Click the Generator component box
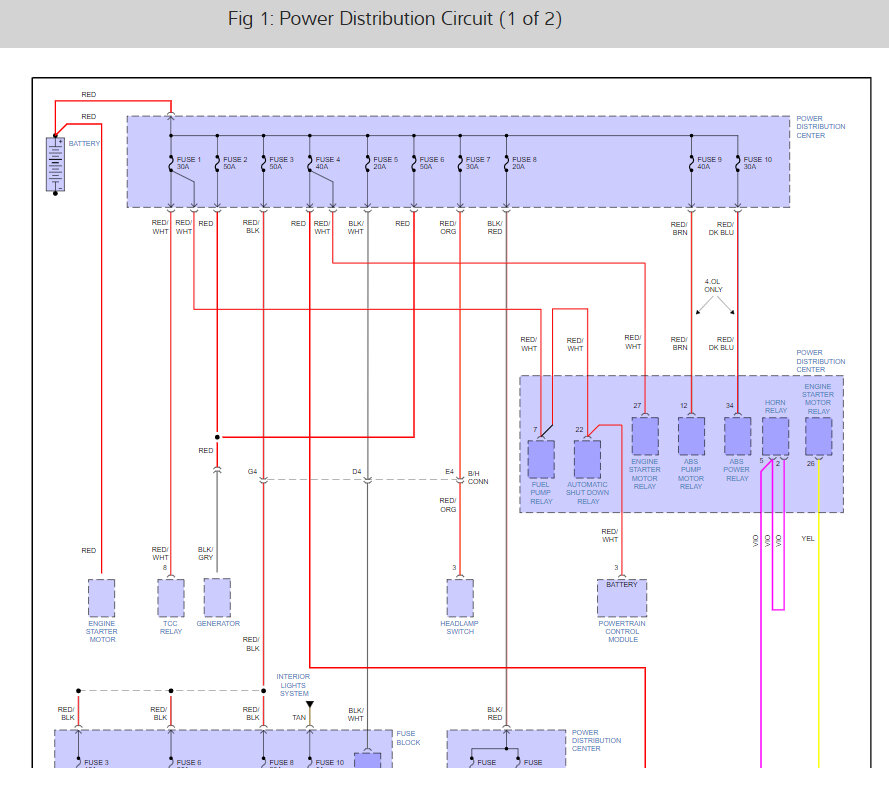 pyautogui.click(x=217, y=598)
